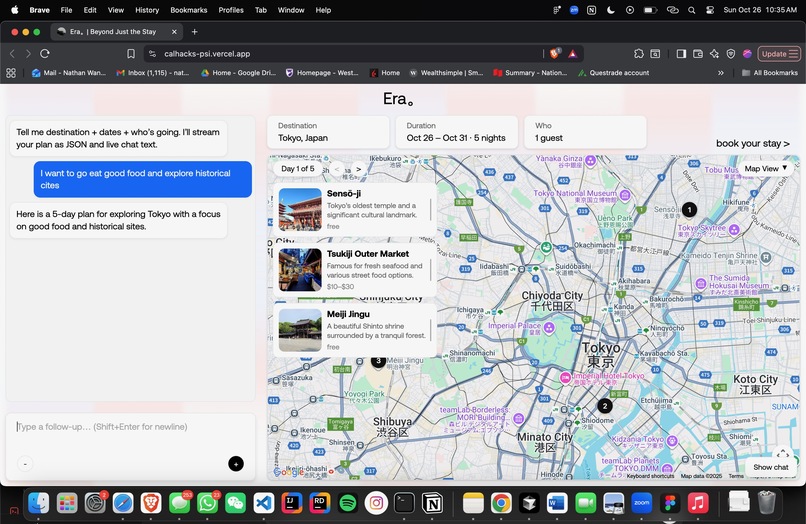Go to previous day arrow

click(x=337, y=169)
